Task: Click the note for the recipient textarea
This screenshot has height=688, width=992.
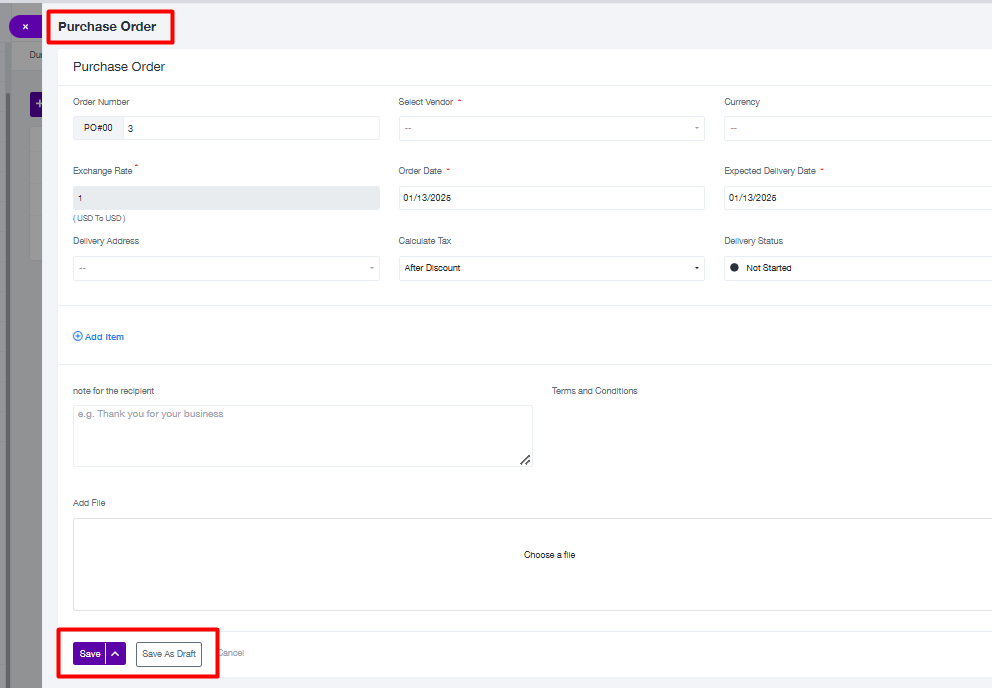Action: [x=302, y=436]
